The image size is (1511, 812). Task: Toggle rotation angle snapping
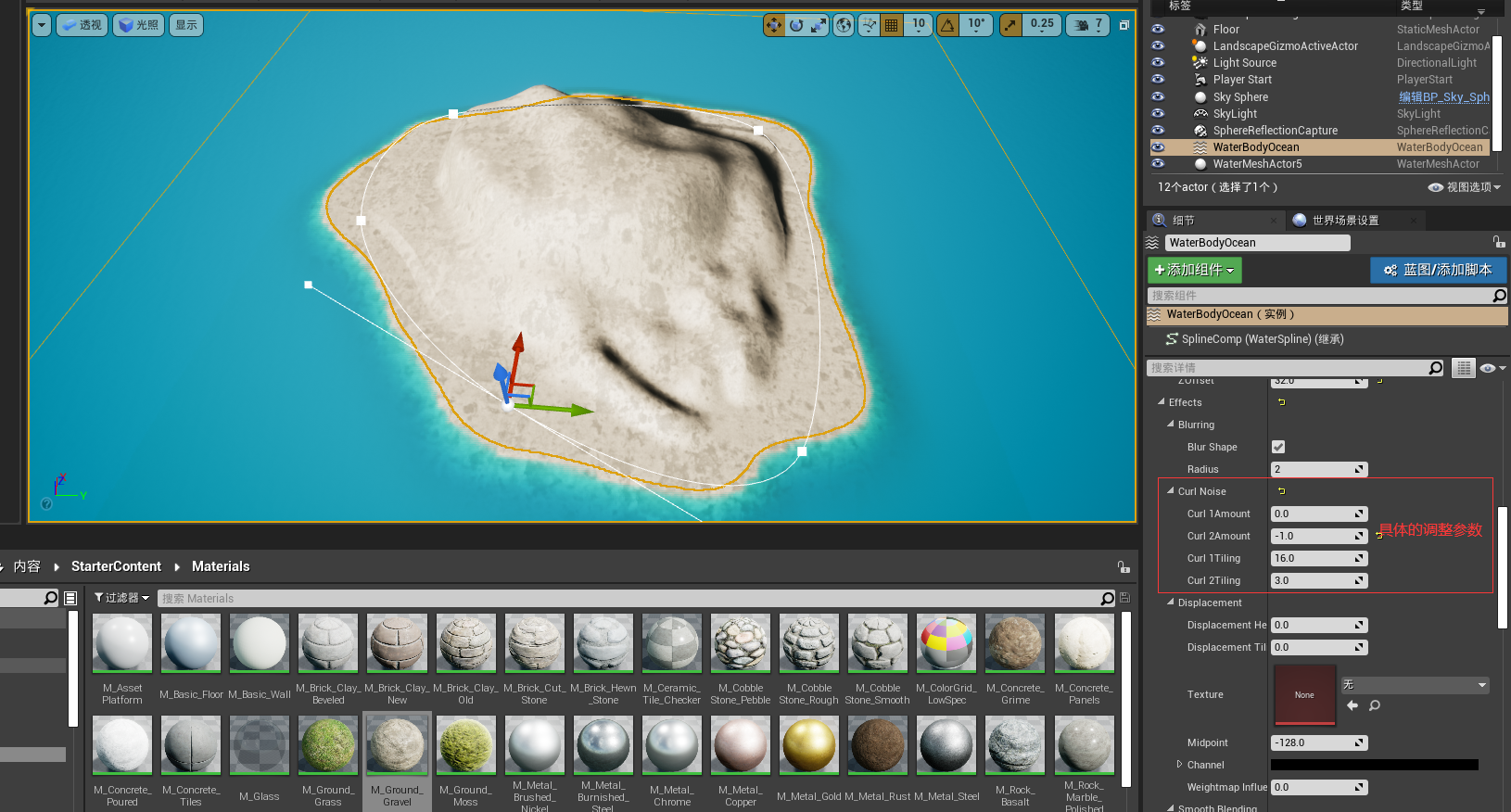click(947, 25)
